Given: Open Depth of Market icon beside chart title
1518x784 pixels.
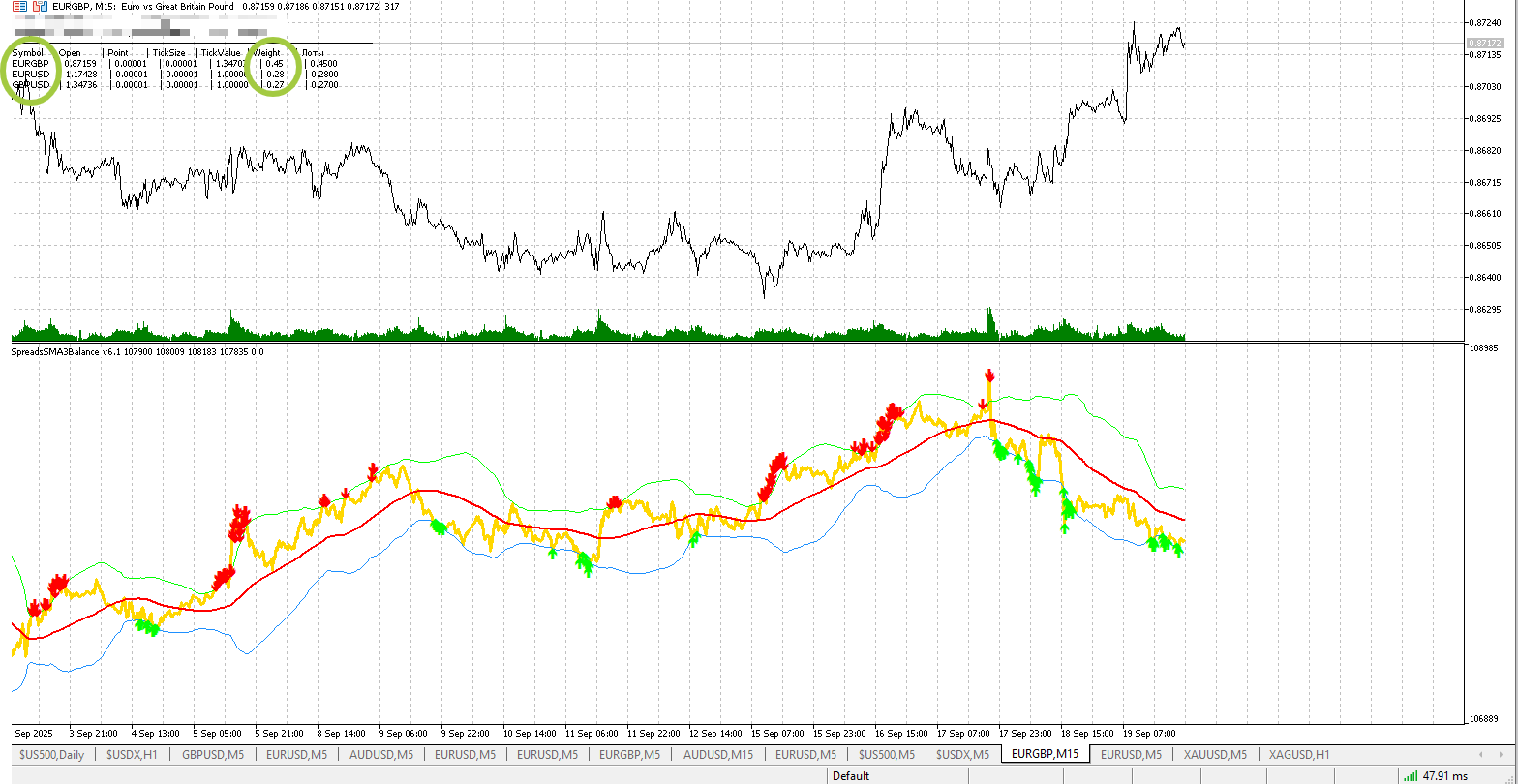Looking at the screenshot, I should [x=19, y=7].
